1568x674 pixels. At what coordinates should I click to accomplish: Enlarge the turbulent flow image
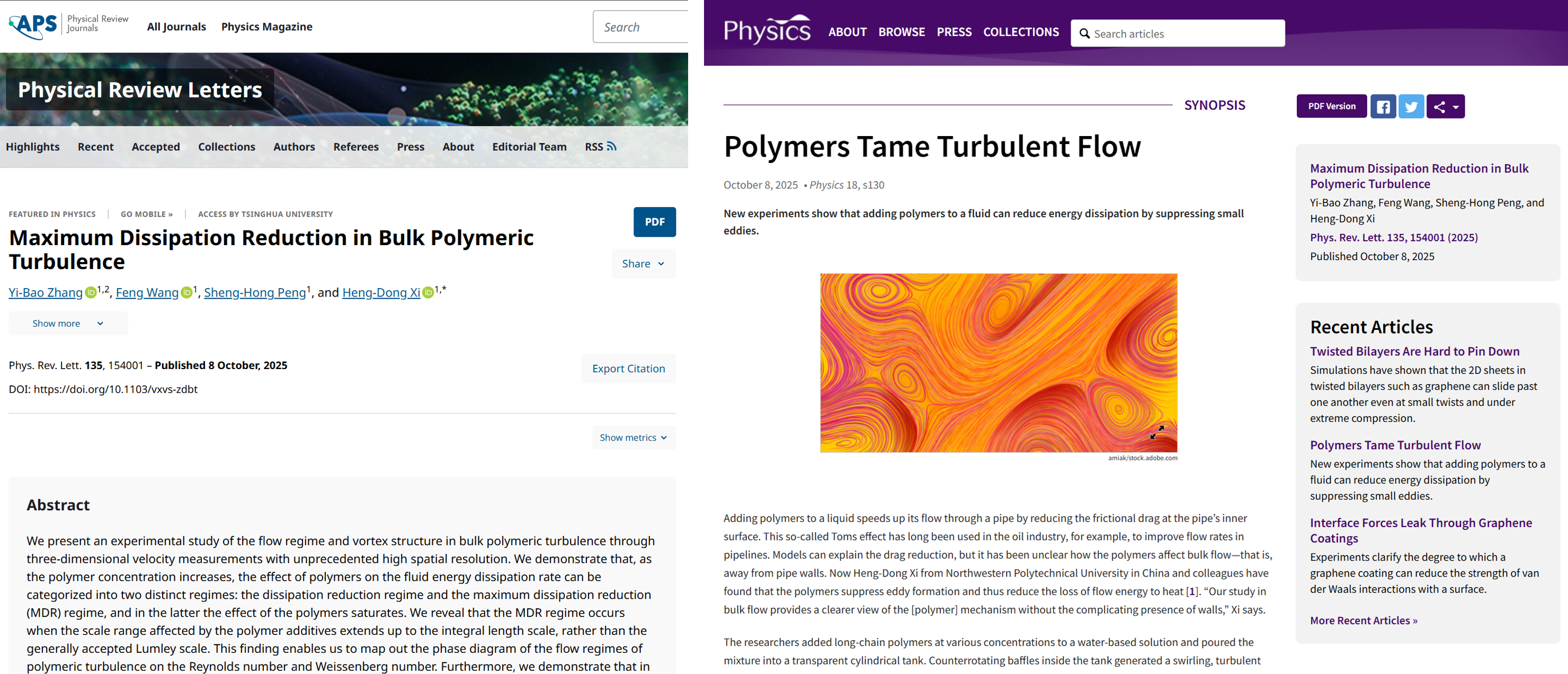click(x=1156, y=432)
